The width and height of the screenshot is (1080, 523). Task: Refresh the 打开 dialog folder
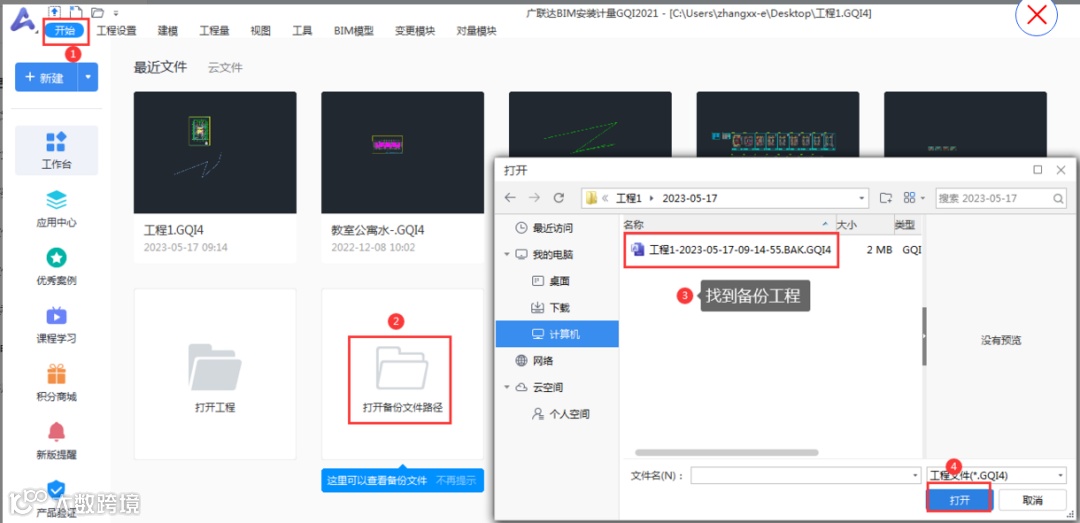point(559,198)
